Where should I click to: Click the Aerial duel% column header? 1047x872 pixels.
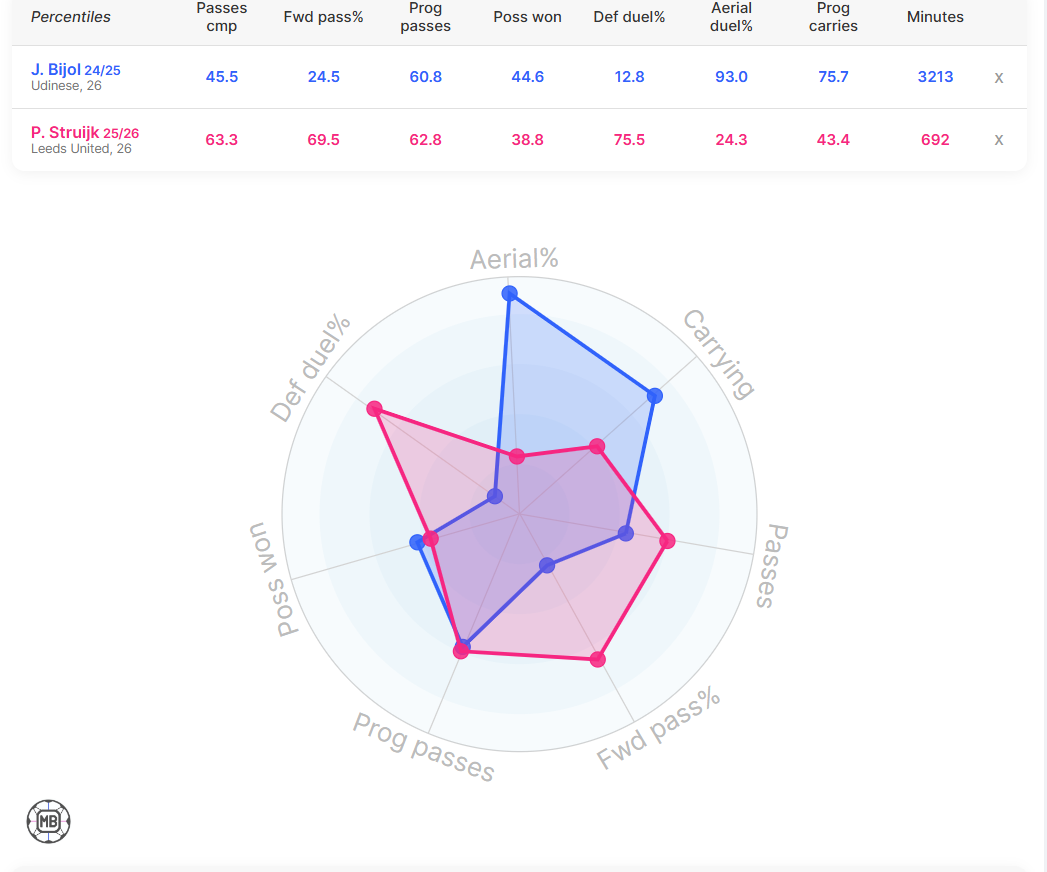pos(731,17)
